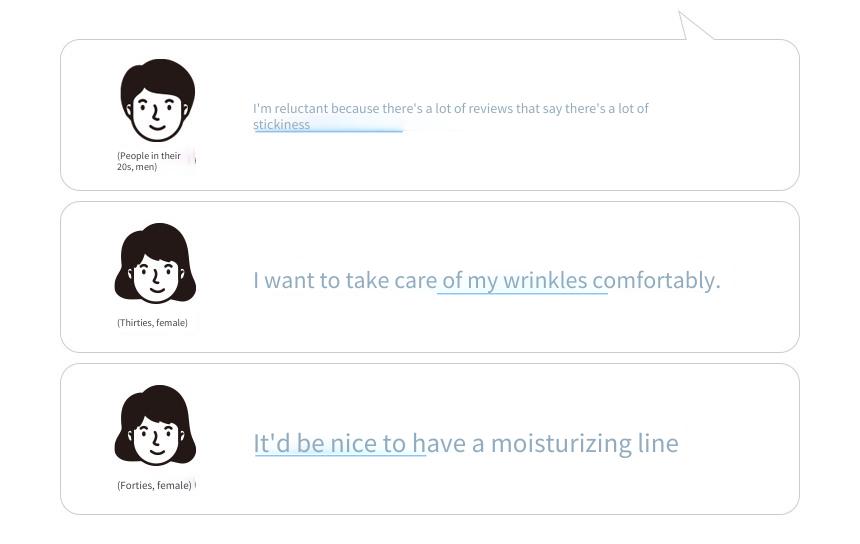Click the underlined word "stickiness"
This screenshot has width=860, height=544.
click(x=281, y=124)
